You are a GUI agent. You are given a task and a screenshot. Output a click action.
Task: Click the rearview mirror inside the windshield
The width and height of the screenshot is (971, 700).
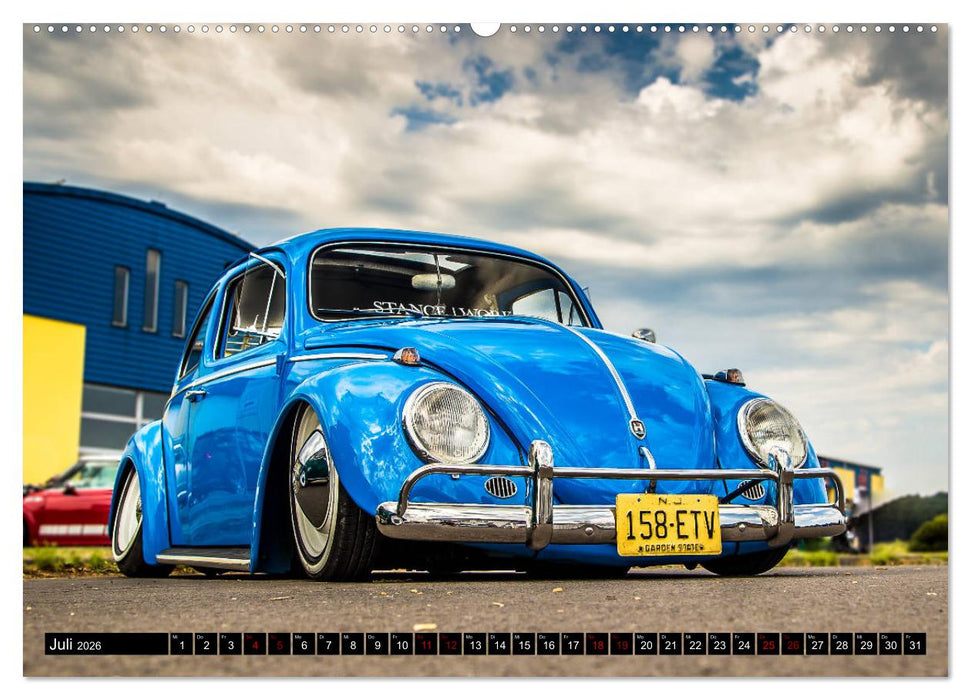tap(434, 280)
